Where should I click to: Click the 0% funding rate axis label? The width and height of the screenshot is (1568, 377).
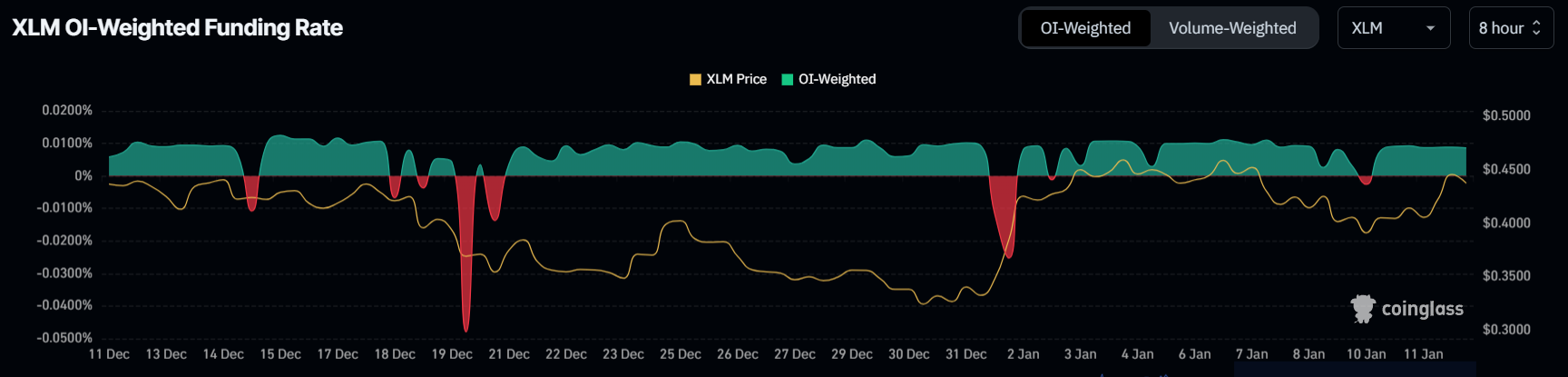pyautogui.click(x=83, y=175)
